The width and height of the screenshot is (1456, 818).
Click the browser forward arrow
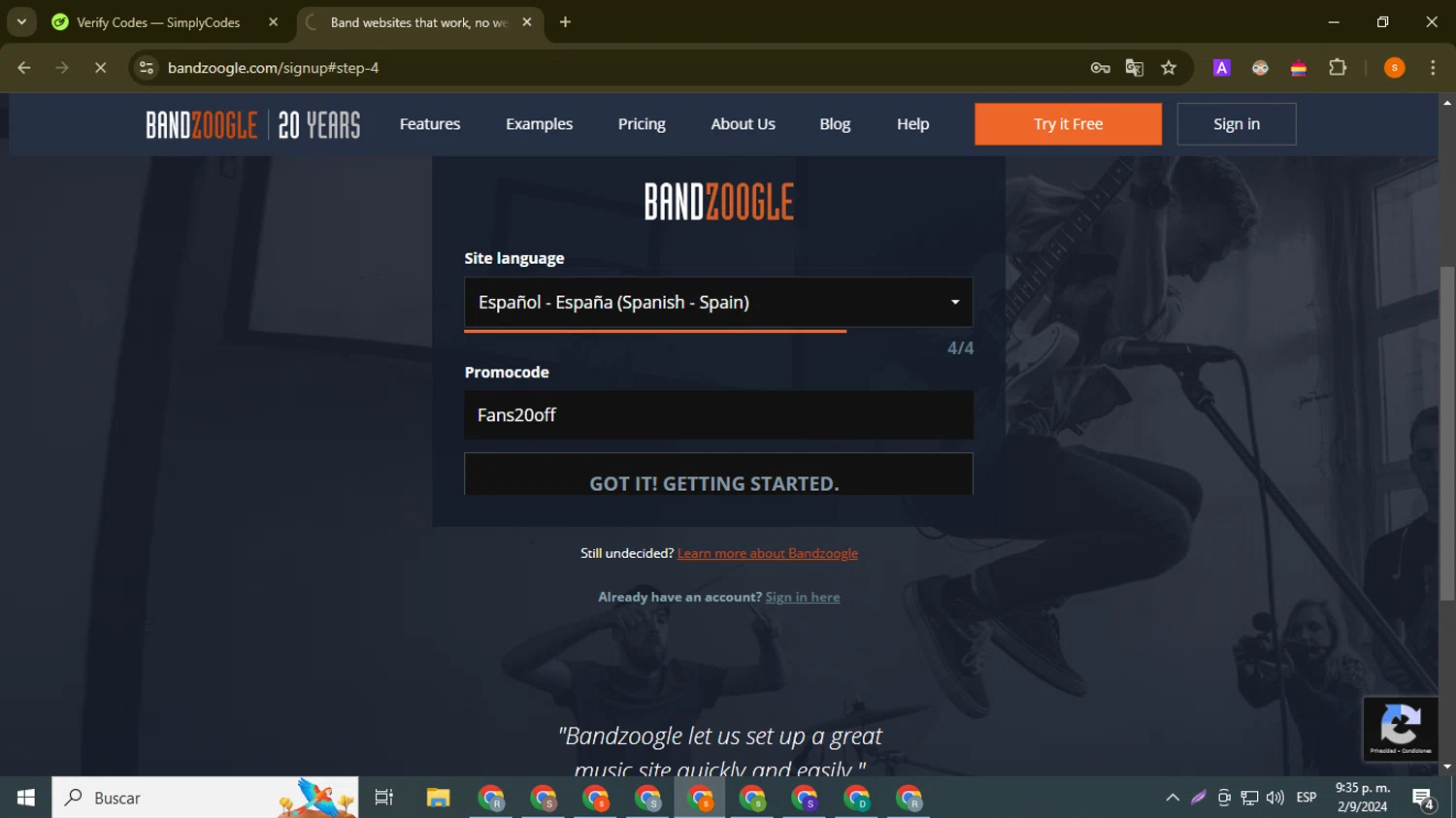coord(62,68)
